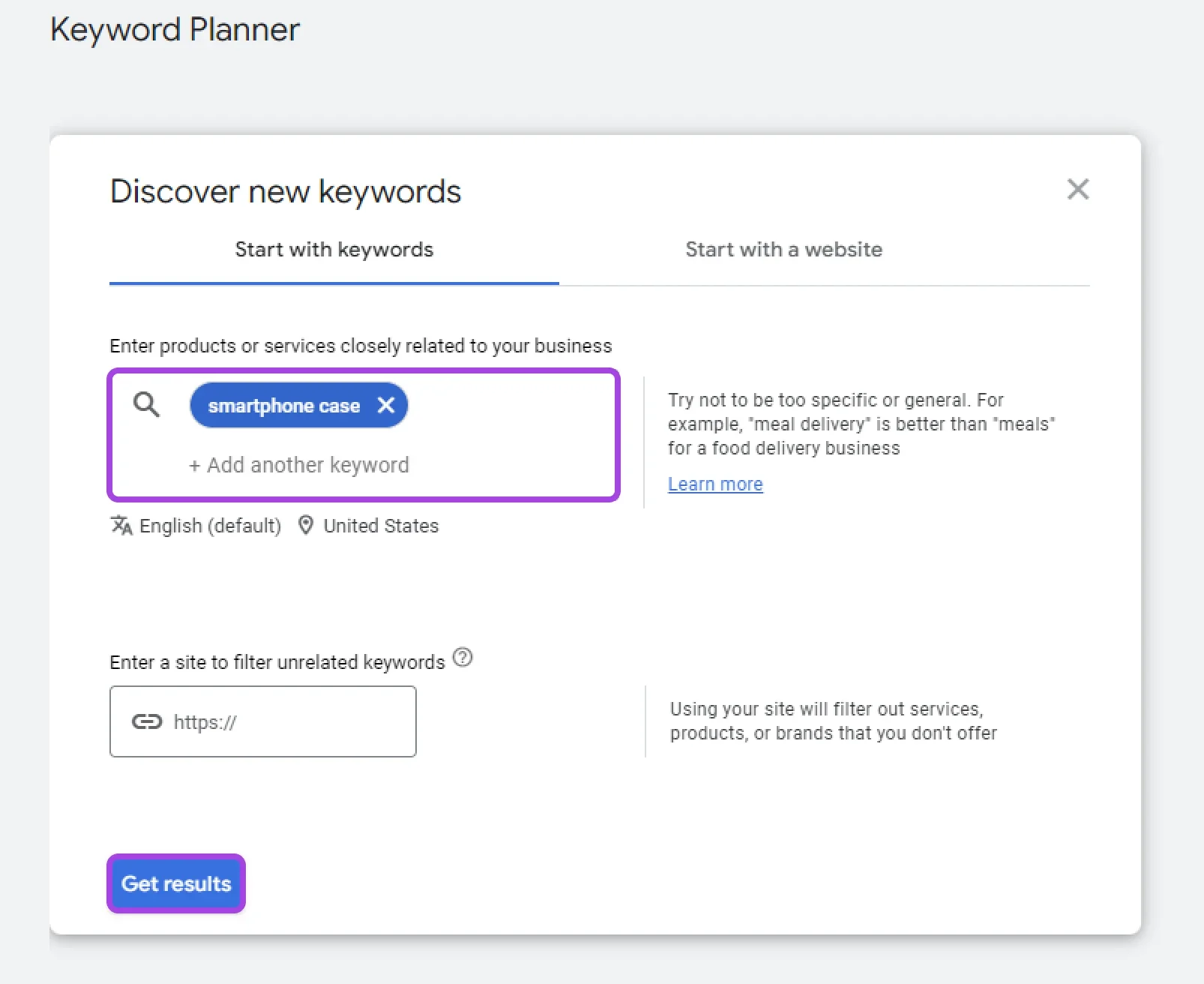Click the Keyword Planner heading
Viewport: 1204px width, 984px height.
pyautogui.click(x=175, y=30)
